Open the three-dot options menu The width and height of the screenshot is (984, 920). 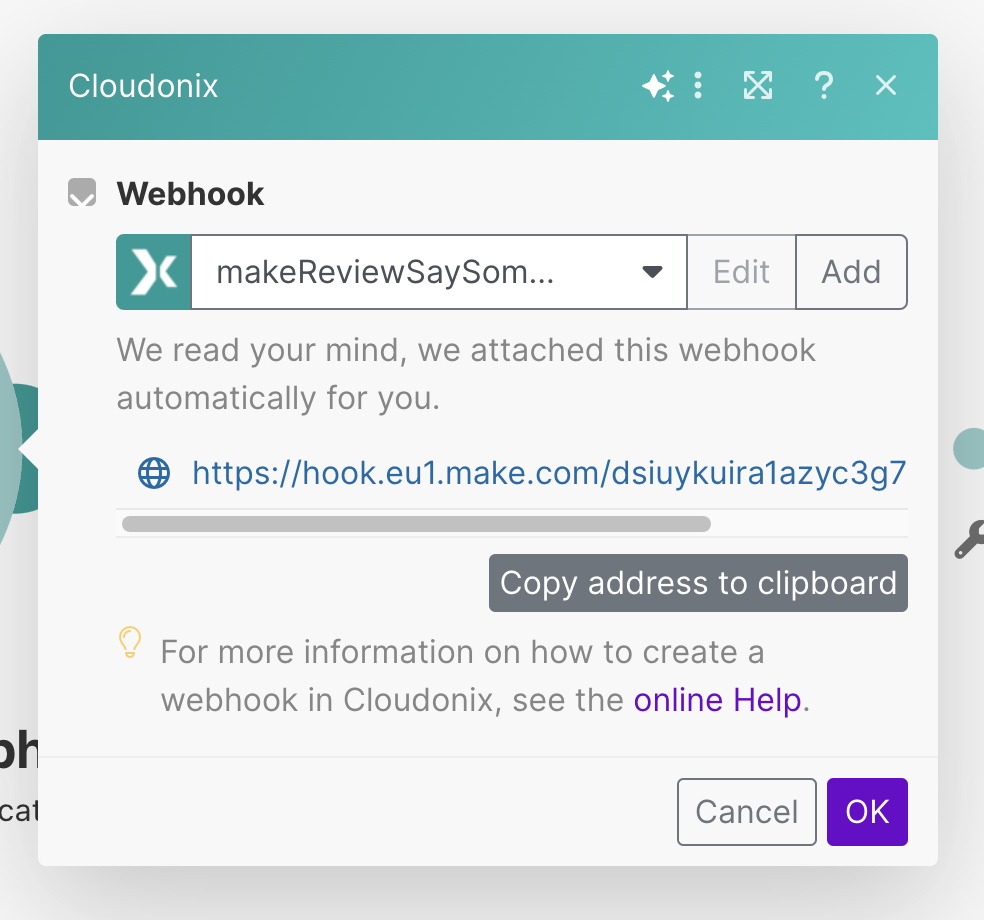tap(698, 87)
